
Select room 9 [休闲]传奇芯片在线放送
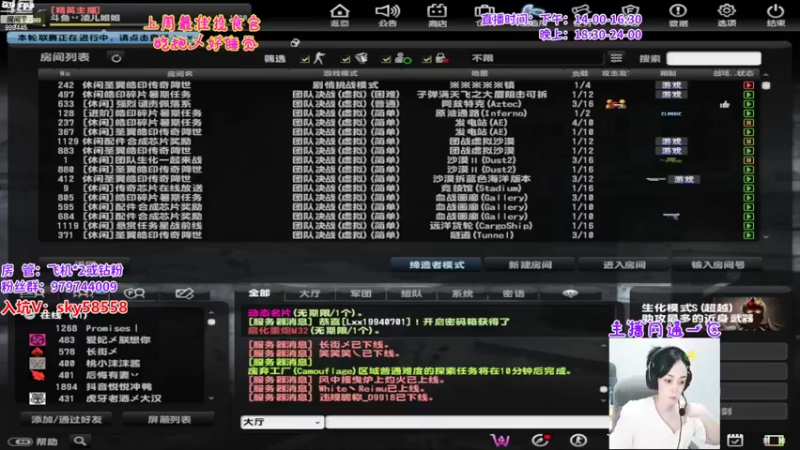click(398, 188)
